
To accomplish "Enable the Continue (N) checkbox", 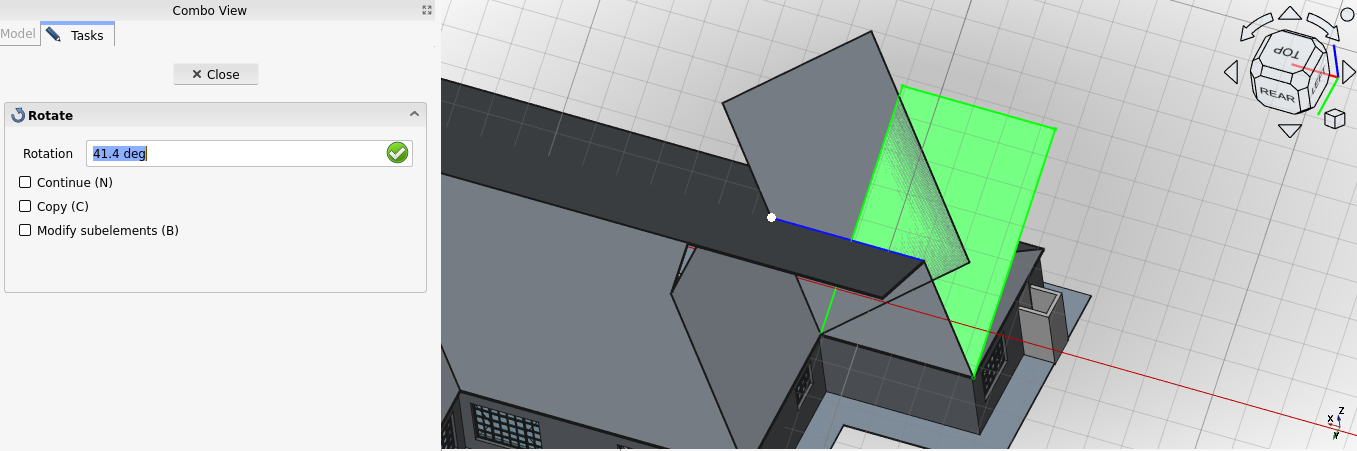I will point(26,183).
